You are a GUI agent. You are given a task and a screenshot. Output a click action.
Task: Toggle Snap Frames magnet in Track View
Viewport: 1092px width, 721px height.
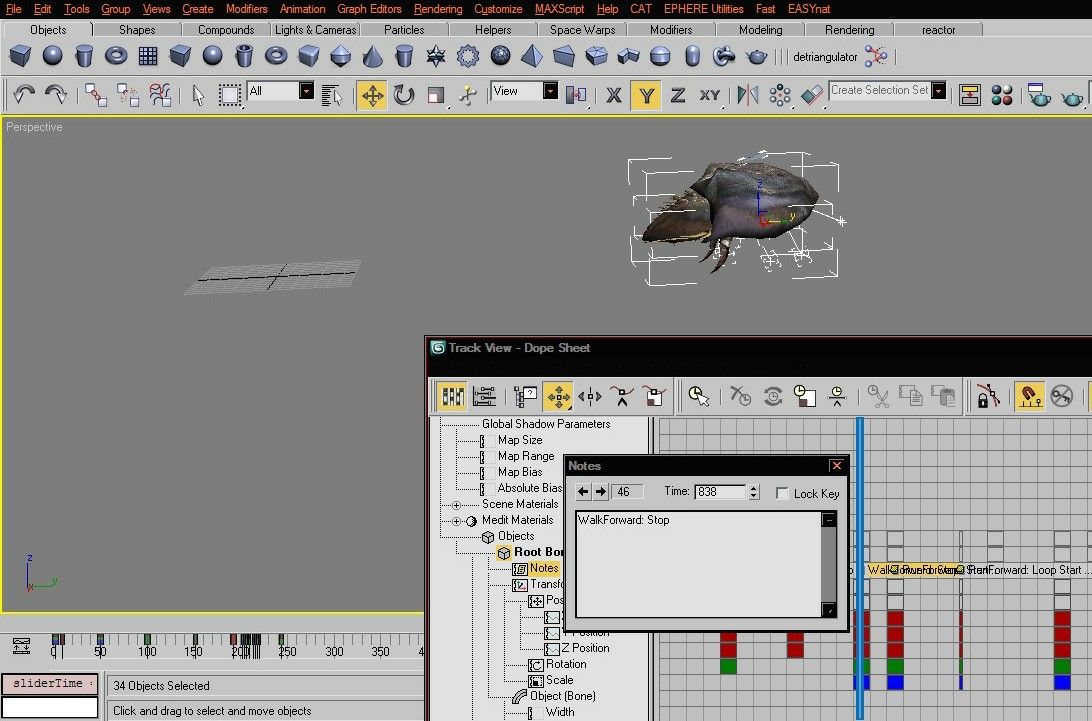tap(1029, 396)
